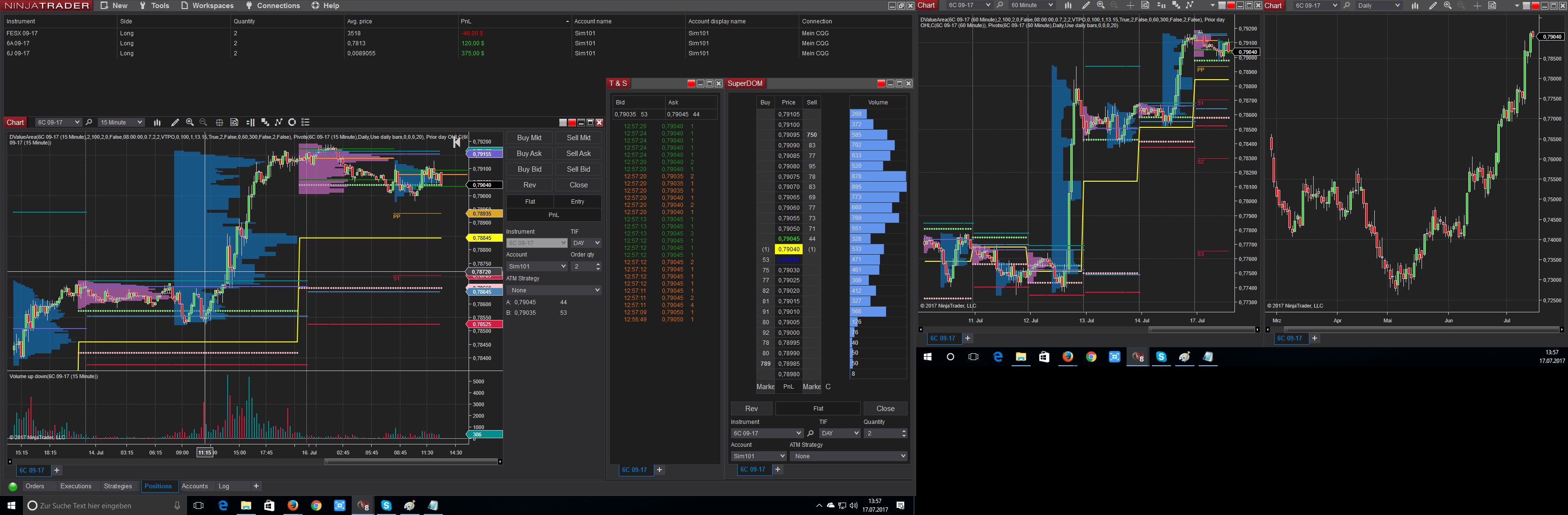Click the Windows search box
1568x515 pixels.
(104, 506)
